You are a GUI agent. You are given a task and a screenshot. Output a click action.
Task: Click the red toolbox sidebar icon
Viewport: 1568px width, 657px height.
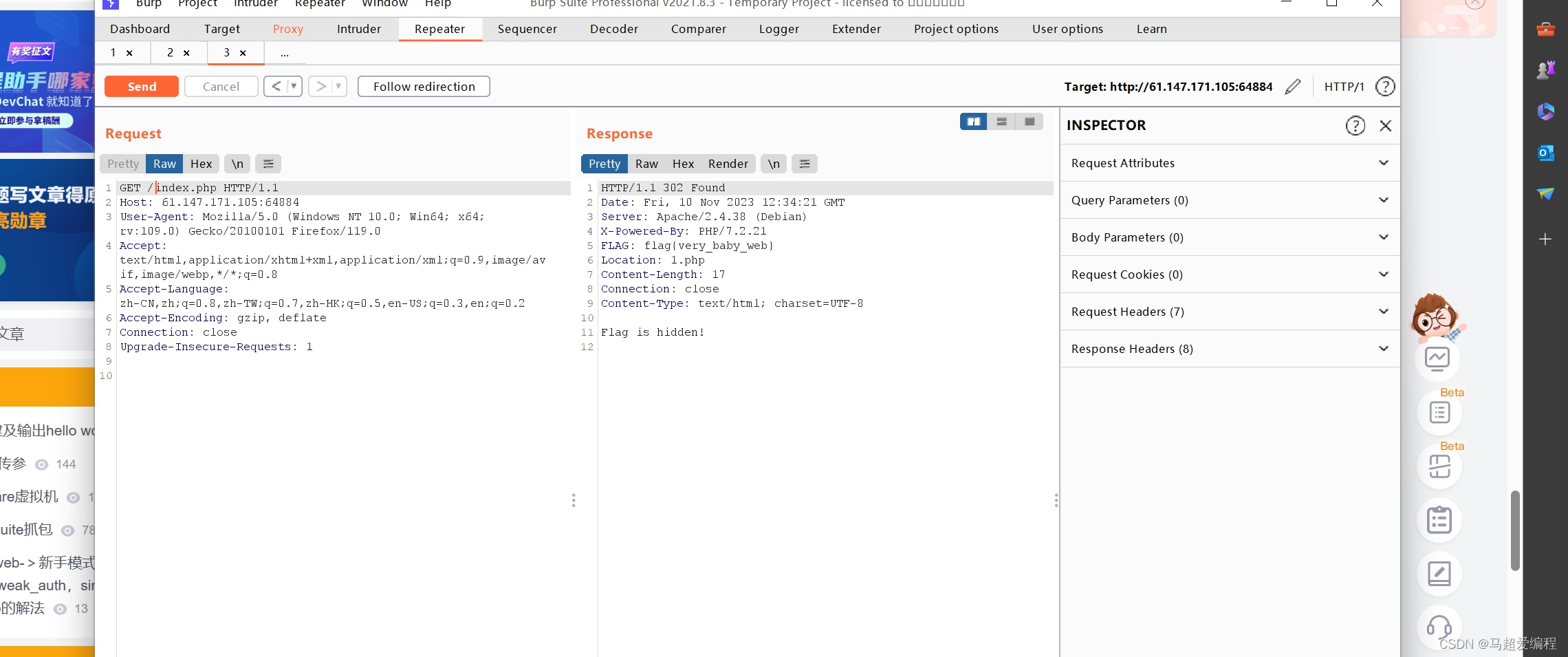click(x=1545, y=29)
